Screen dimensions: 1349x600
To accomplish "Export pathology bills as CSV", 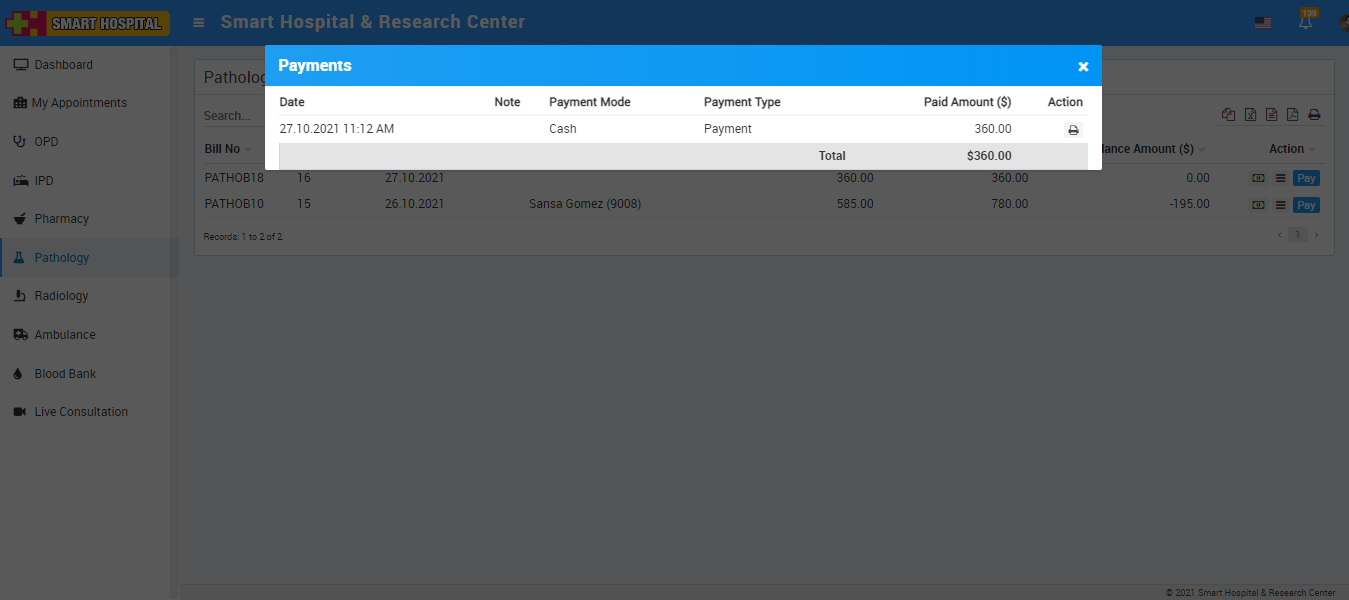I will pos(1271,115).
